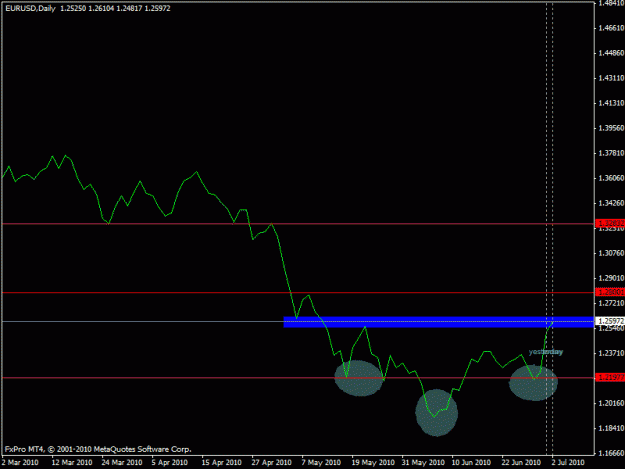The image size is (625, 469).
Task: Click the 1.16660 price axis label
Action: [611, 453]
